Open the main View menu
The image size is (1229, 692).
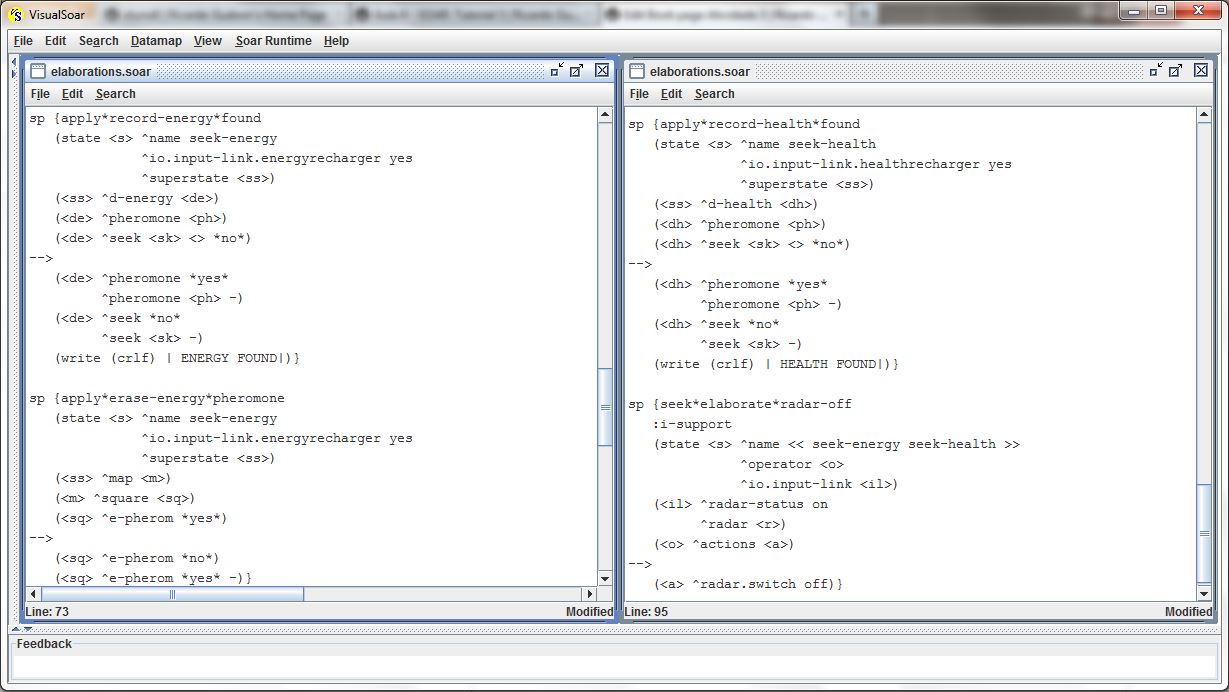pos(207,41)
